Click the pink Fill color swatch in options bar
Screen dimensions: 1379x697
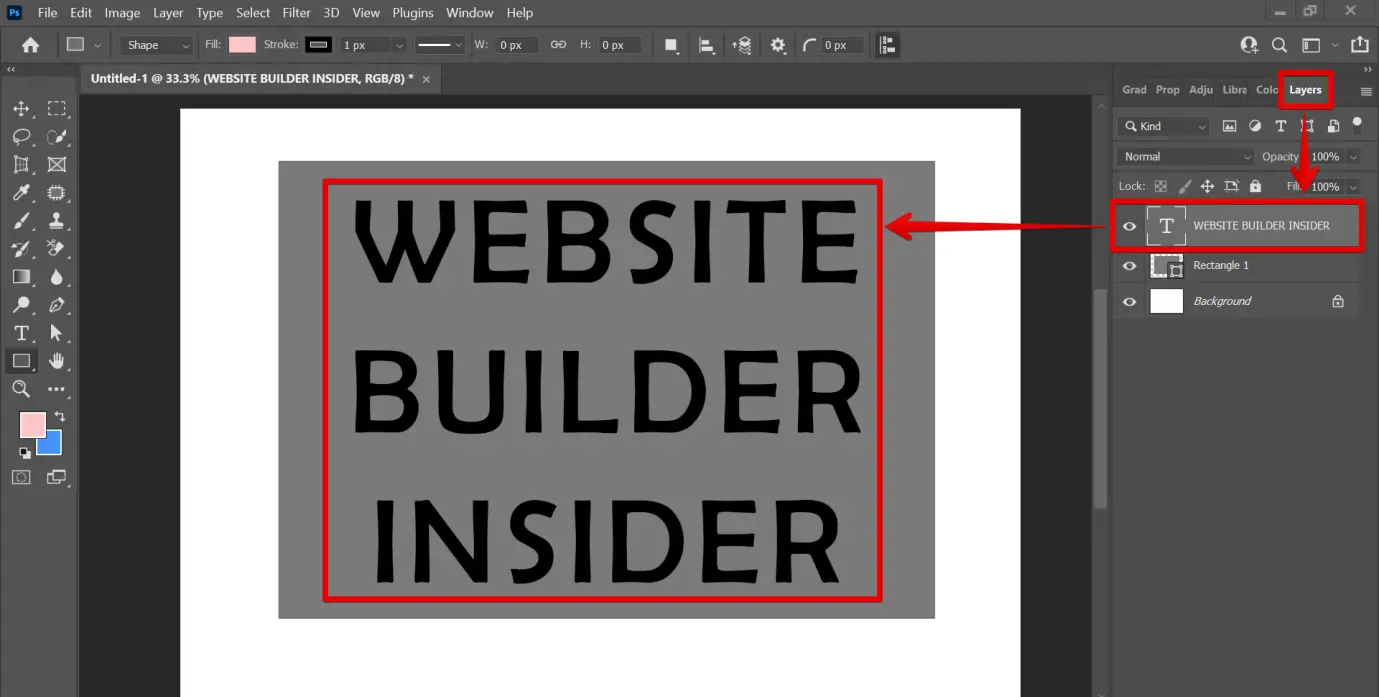(241, 44)
